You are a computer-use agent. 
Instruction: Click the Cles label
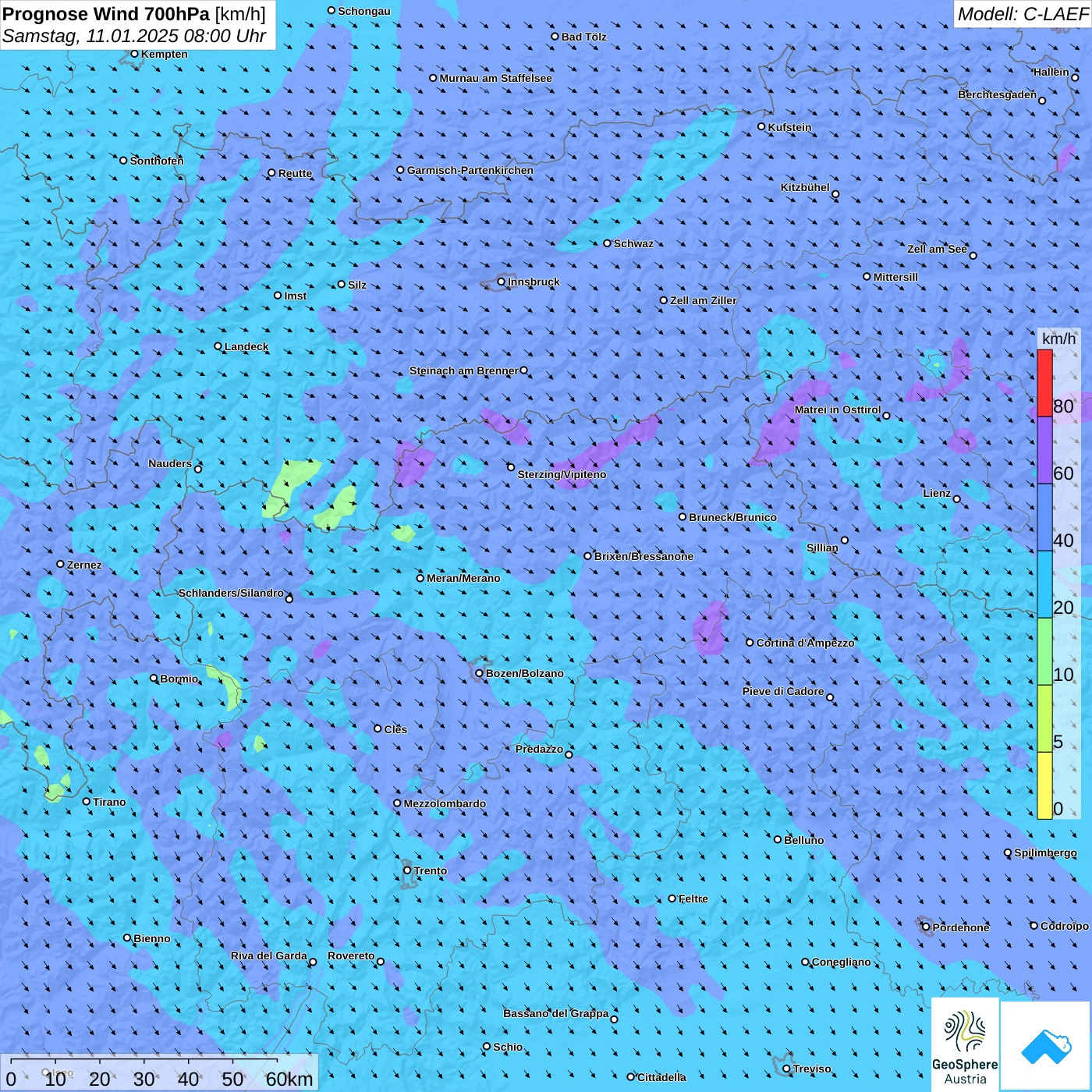(395, 729)
